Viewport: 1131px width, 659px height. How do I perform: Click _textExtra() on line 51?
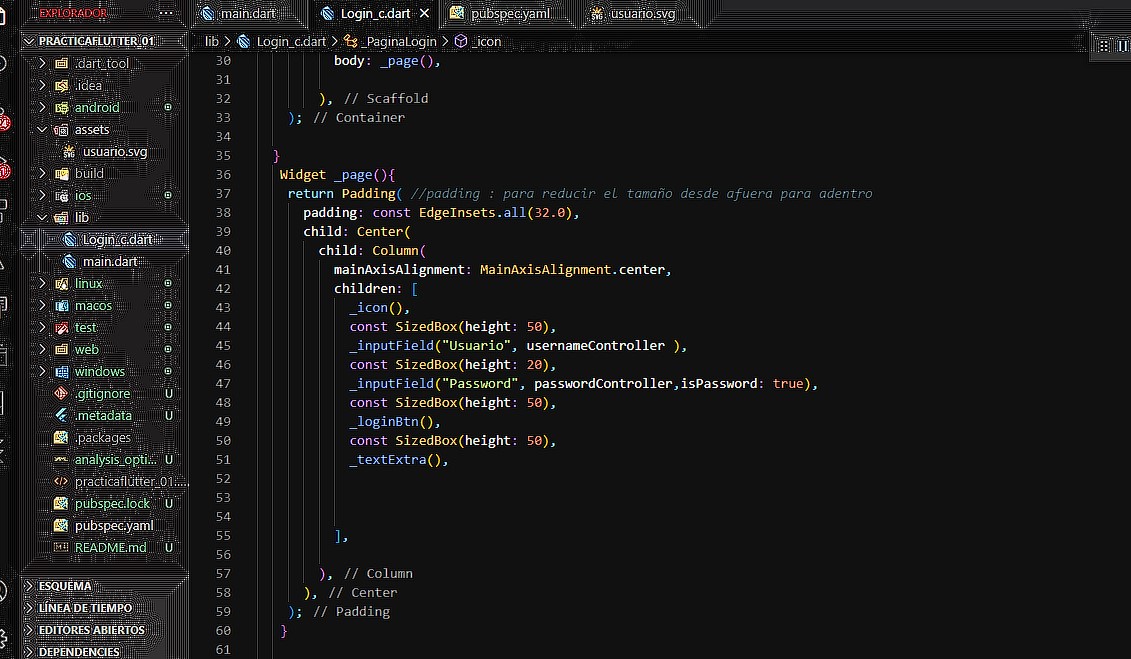pos(395,460)
